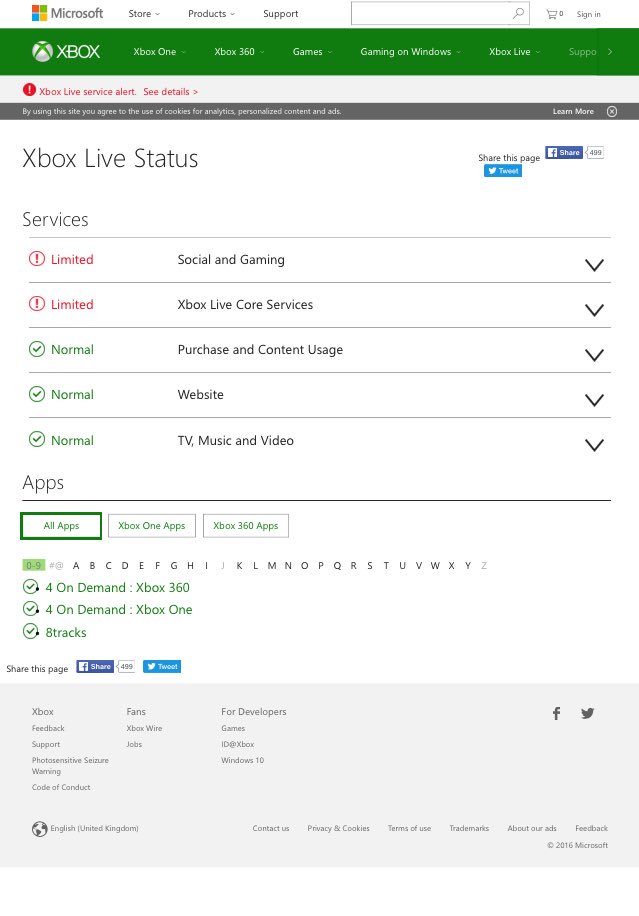Open the Gaming on Windows menu
The height and width of the screenshot is (916, 639).
point(411,51)
